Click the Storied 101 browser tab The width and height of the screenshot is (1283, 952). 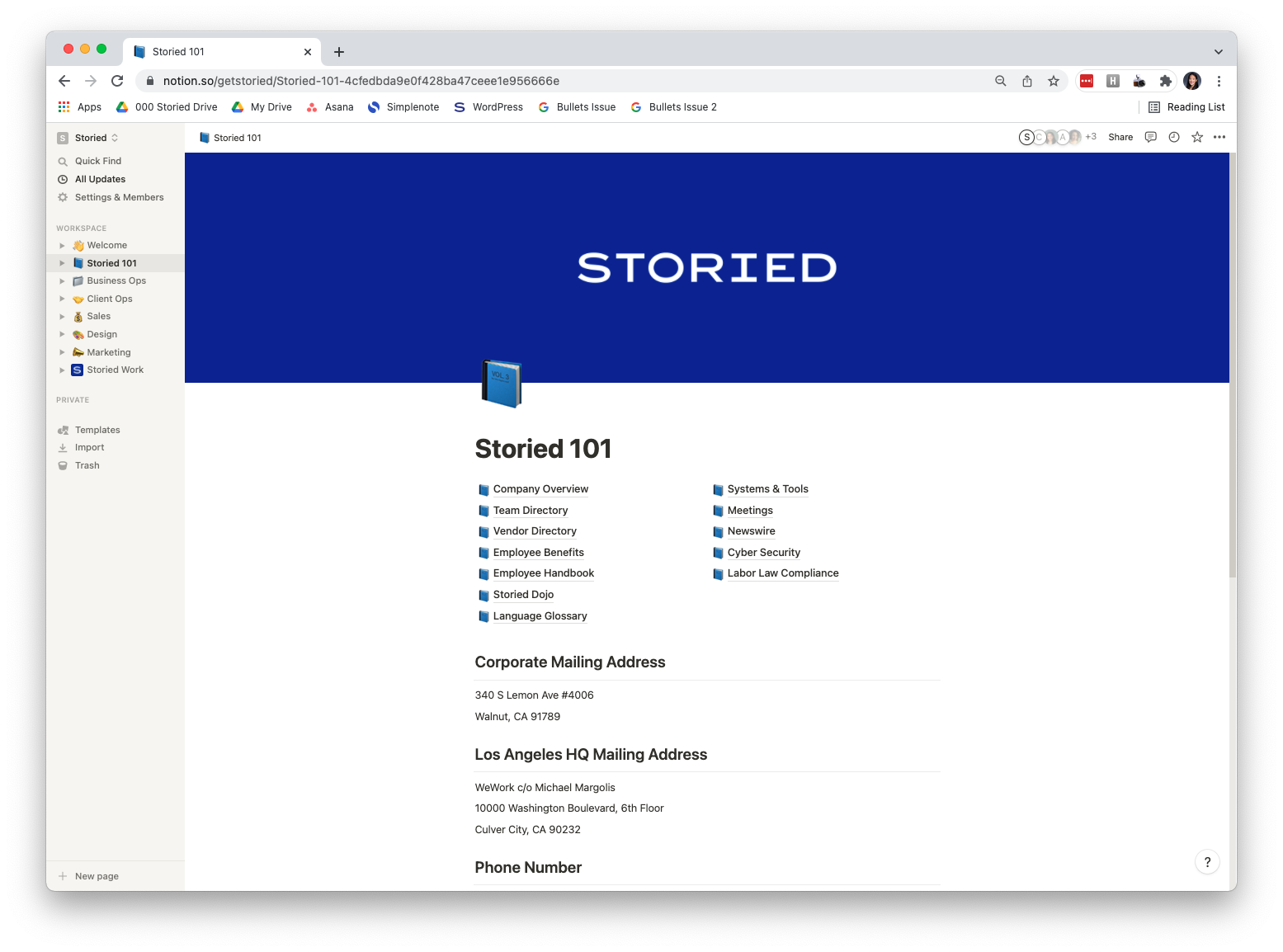[223, 52]
